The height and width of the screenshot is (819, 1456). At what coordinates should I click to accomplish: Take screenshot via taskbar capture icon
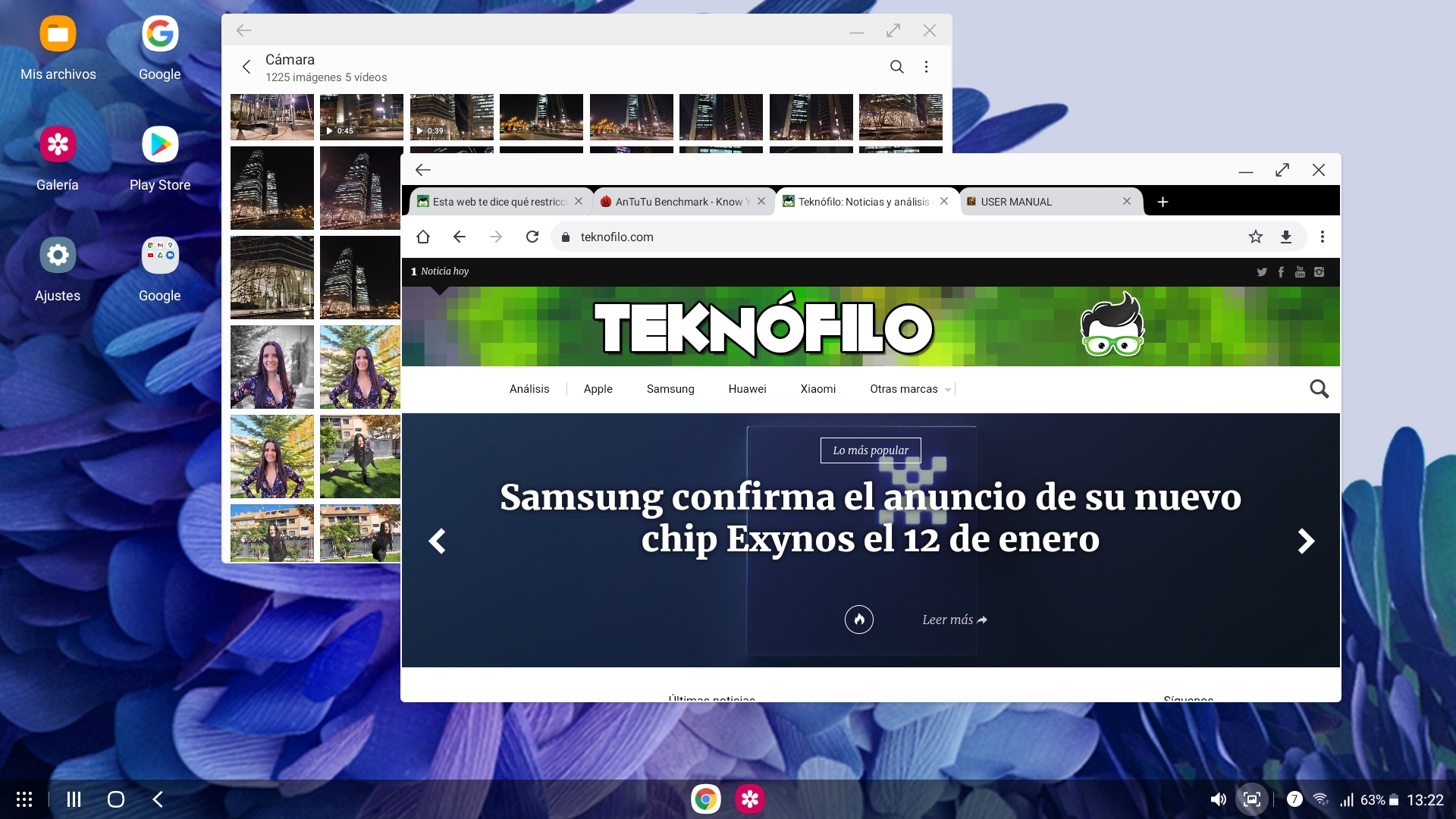(x=1252, y=799)
